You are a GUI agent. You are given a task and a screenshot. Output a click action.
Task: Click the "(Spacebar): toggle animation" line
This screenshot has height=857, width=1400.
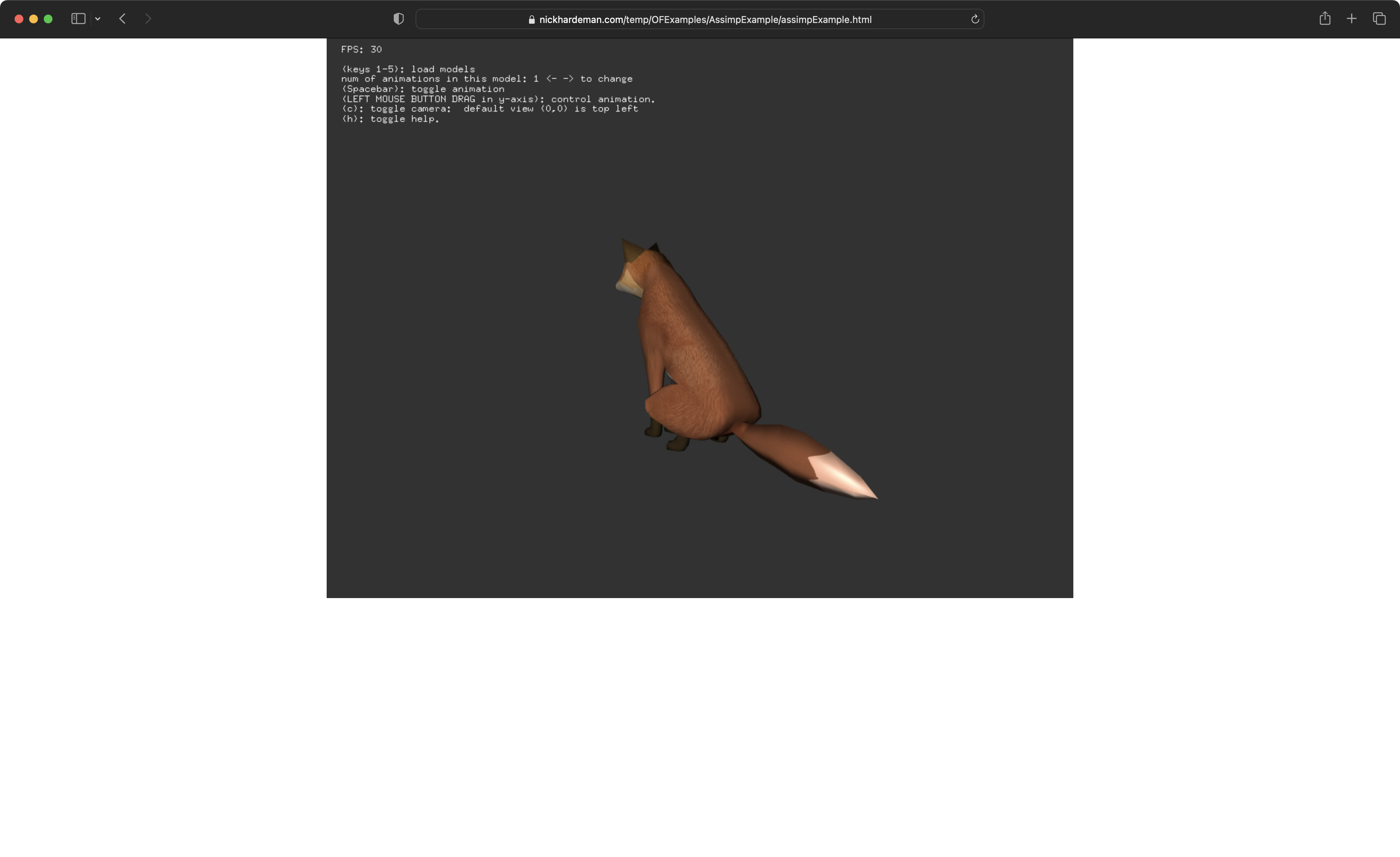tap(423, 89)
